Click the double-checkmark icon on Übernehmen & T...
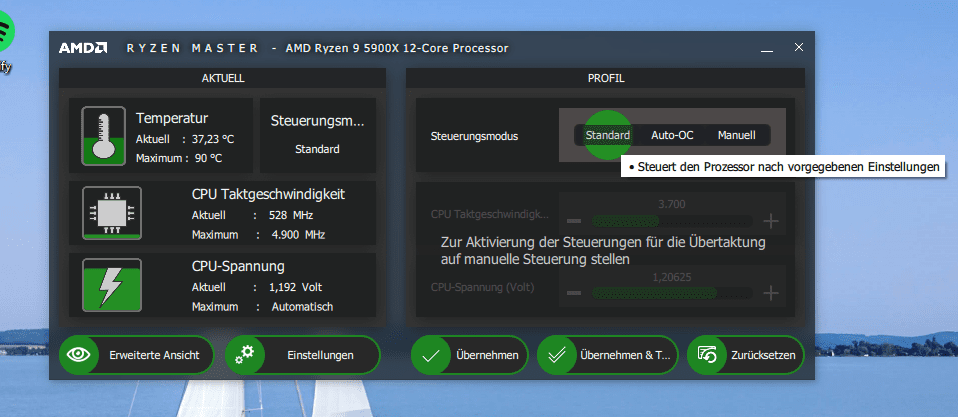This screenshot has width=958, height=417. click(557, 355)
